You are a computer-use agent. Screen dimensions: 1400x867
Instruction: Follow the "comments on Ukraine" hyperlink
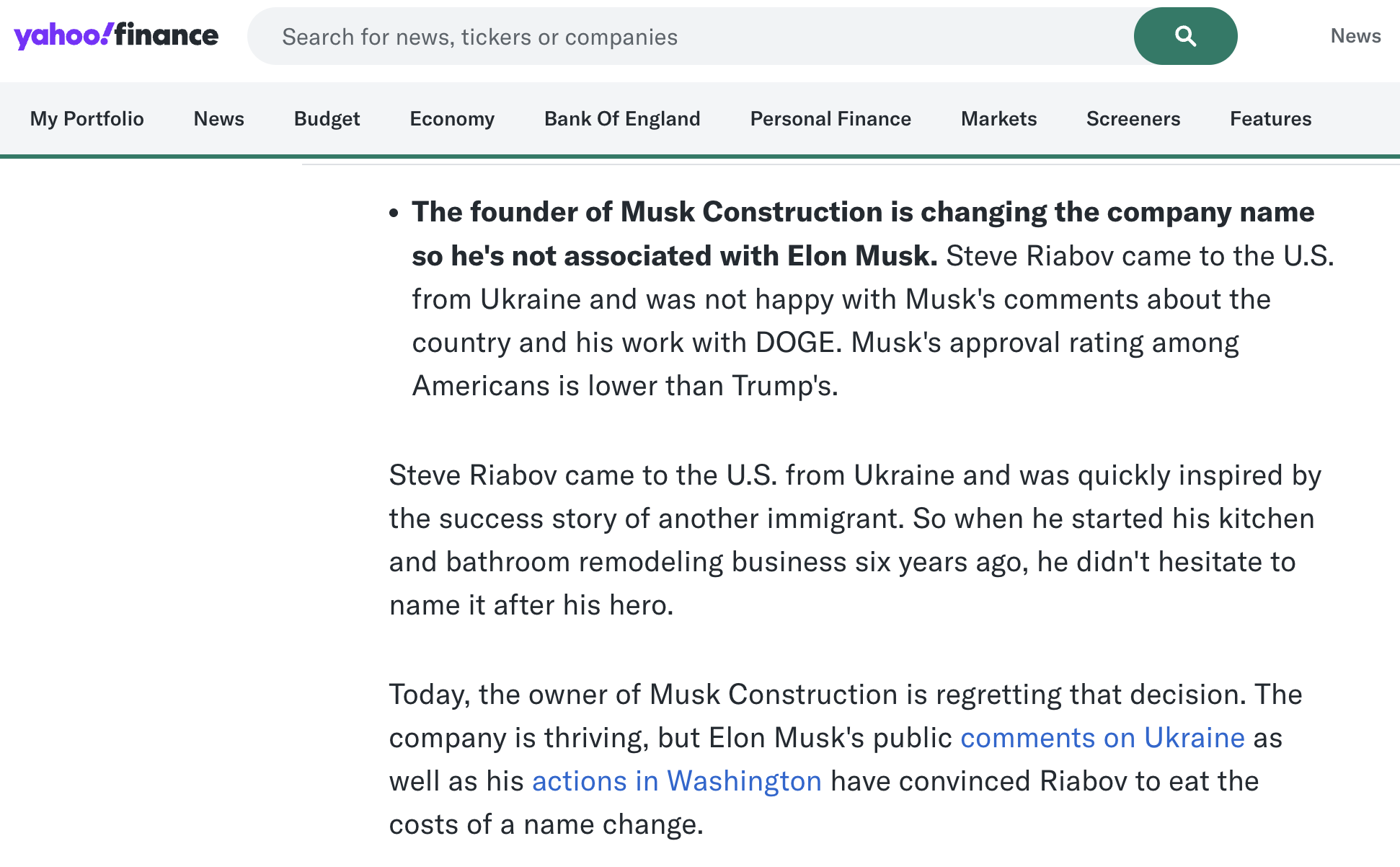tap(1102, 738)
